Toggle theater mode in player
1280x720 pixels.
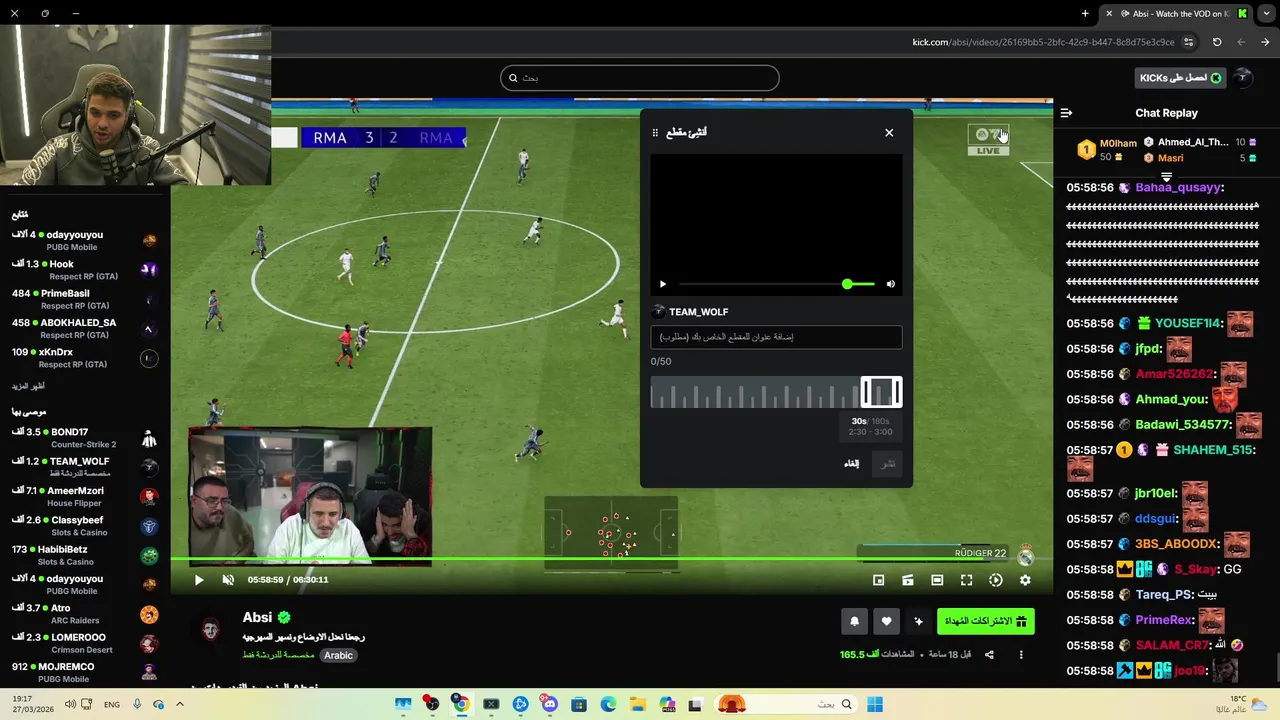point(937,580)
